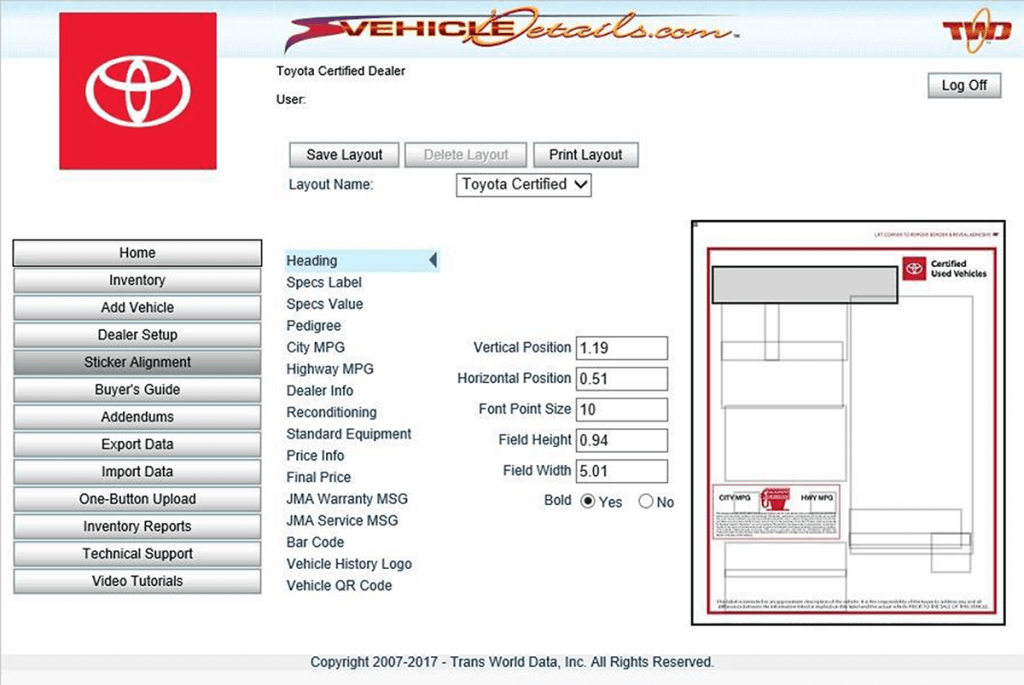The height and width of the screenshot is (685, 1024).
Task: Click the Toyota logo image
Action: (137, 91)
